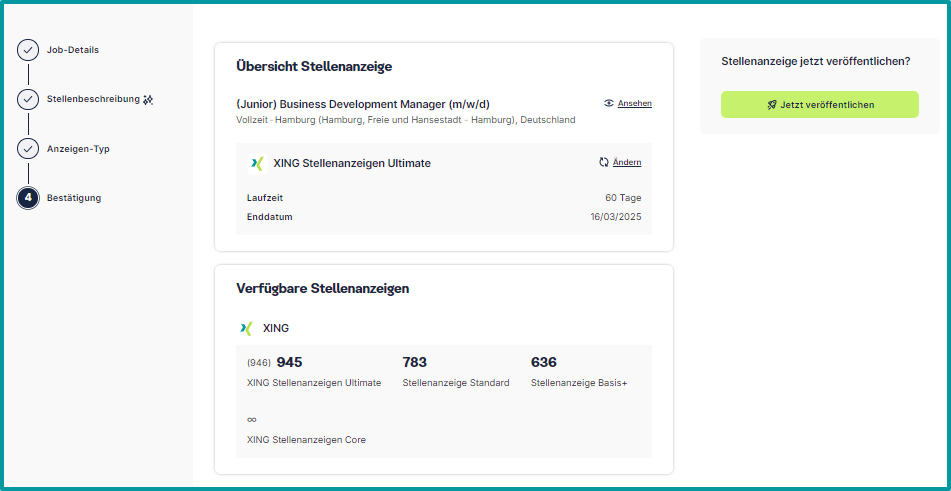Click the sparkle icon beside Stellenbeschreibung
Image resolution: width=951 pixels, height=491 pixels.
(x=148, y=100)
